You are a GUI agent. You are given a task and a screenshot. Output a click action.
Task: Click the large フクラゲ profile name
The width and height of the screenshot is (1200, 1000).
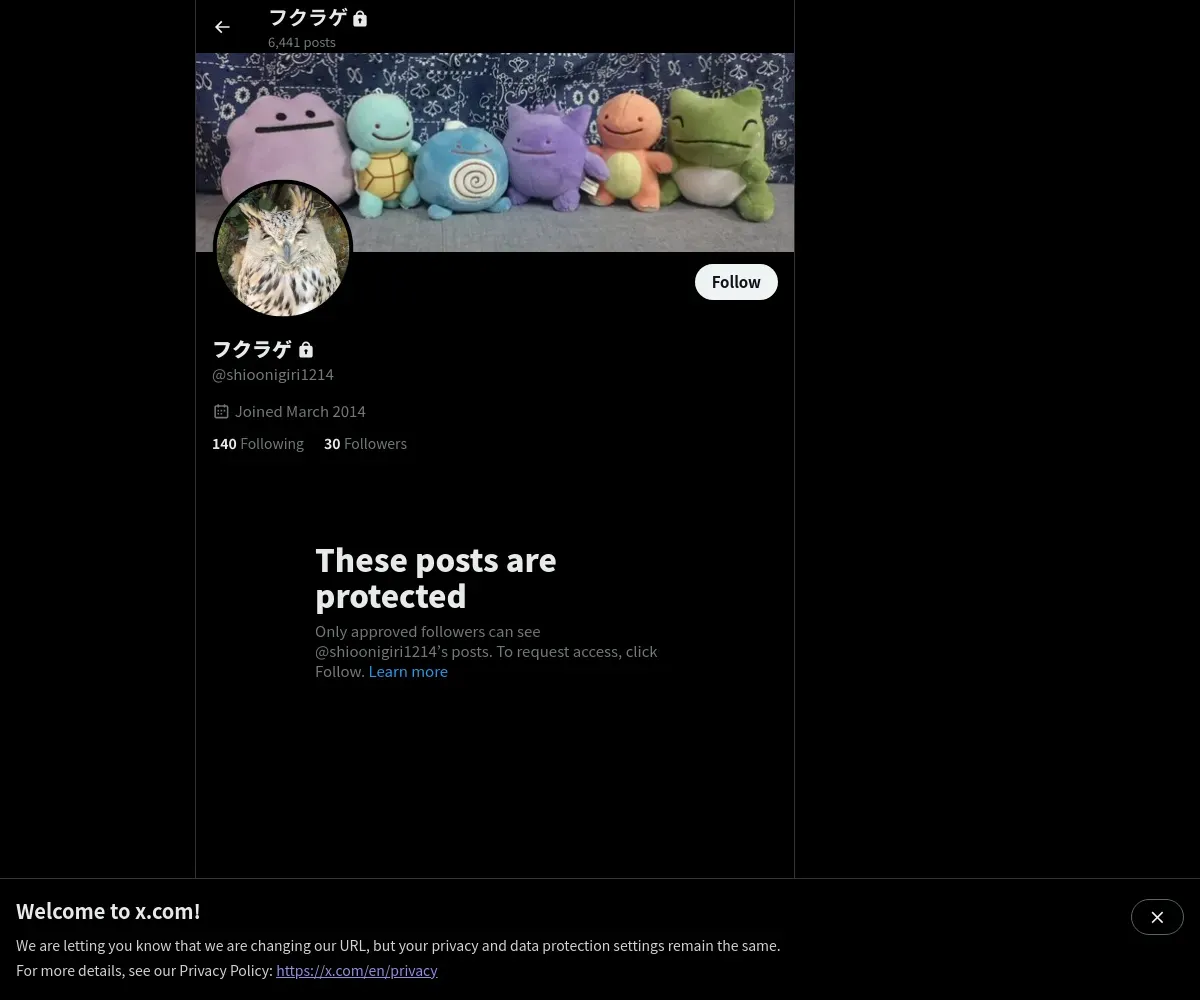[x=252, y=349]
